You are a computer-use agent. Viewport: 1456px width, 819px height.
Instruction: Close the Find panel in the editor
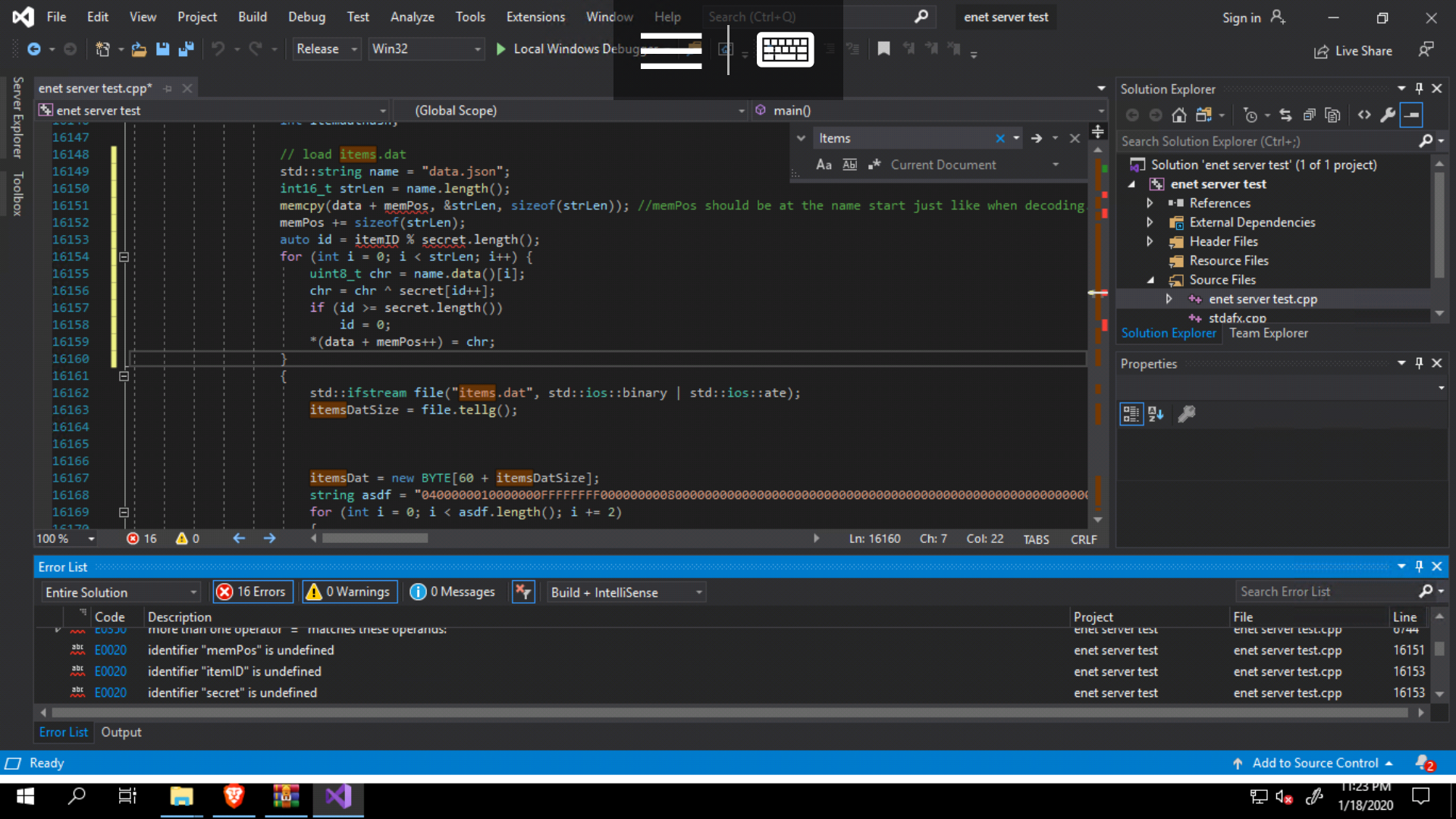pyautogui.click(x=1075, y=138)
